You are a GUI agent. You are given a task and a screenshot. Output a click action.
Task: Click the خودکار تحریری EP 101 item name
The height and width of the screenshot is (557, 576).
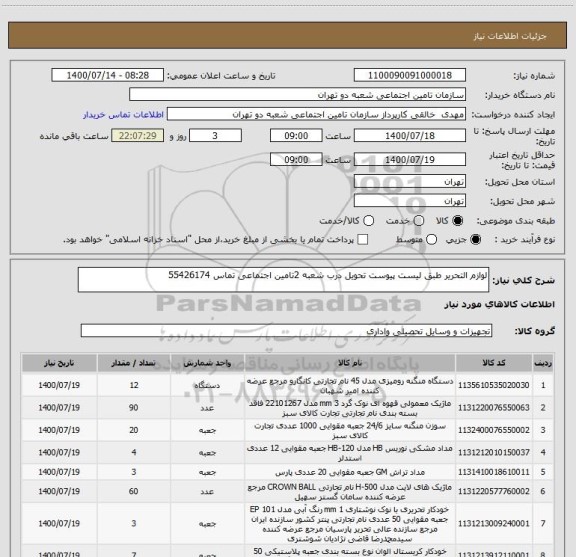(350, 524)
